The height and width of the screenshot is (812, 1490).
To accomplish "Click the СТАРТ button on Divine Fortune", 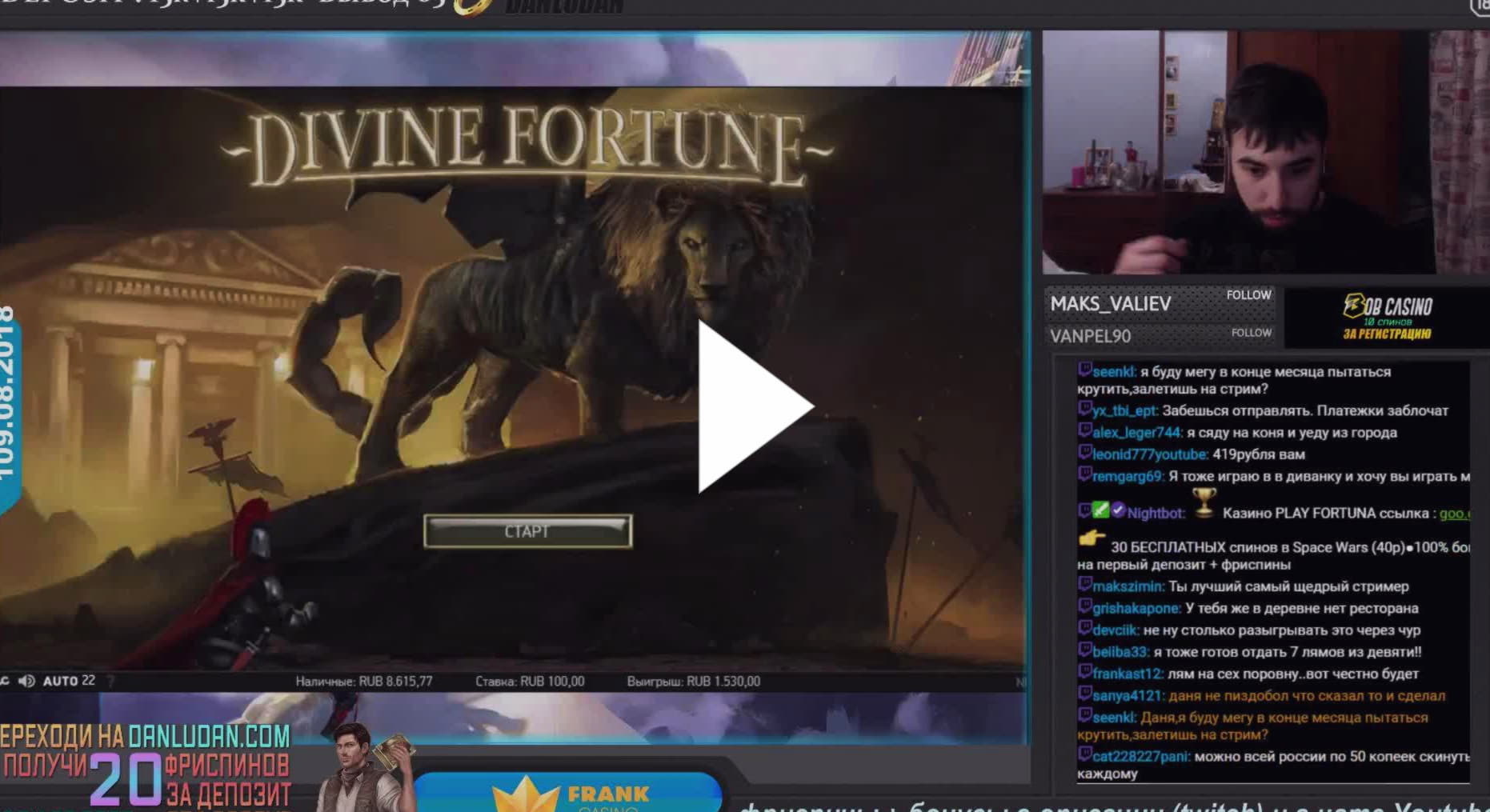I will tap(527, 531).
